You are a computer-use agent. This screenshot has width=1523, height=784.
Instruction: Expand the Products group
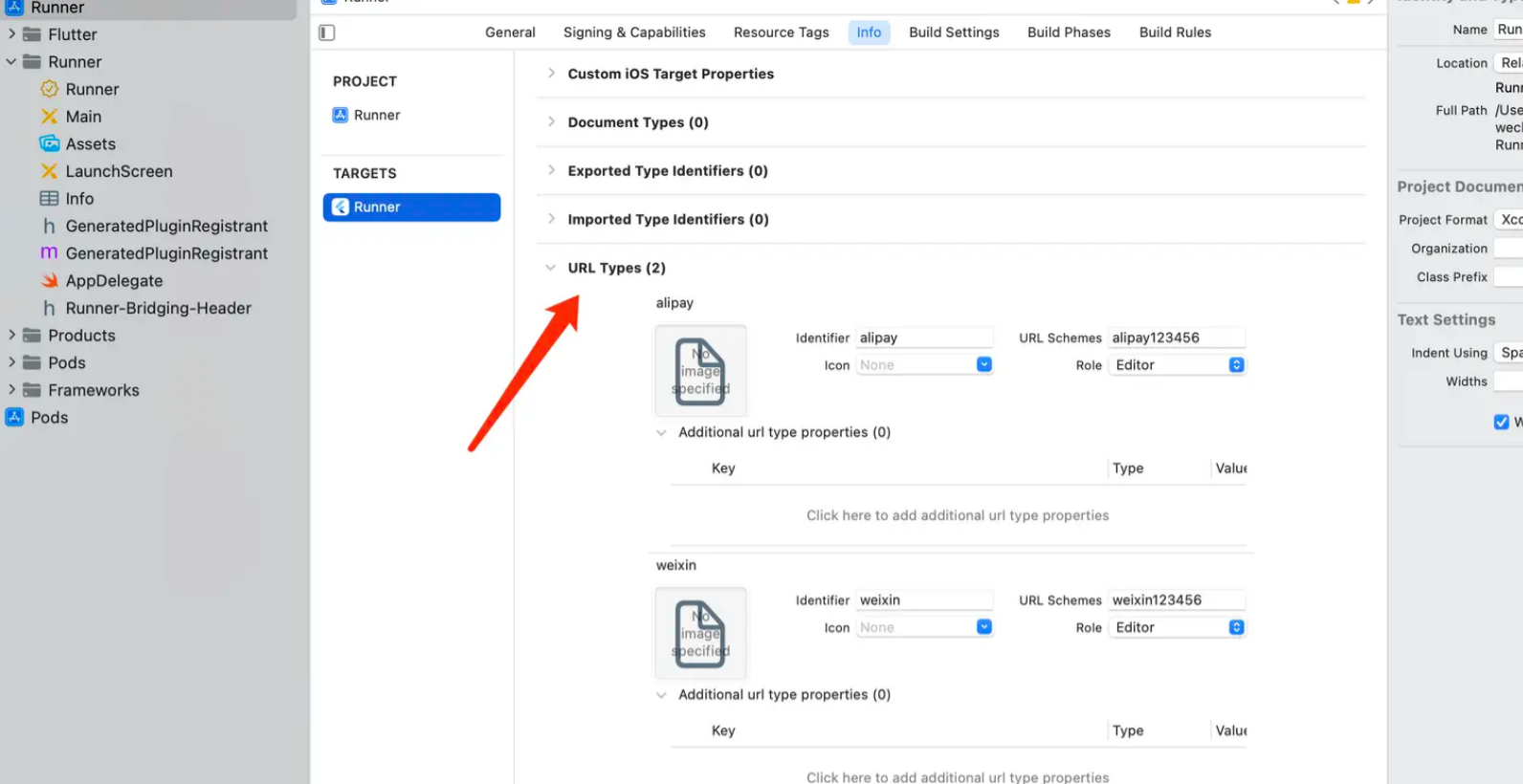pyautogui.click(x=11, y=336)
